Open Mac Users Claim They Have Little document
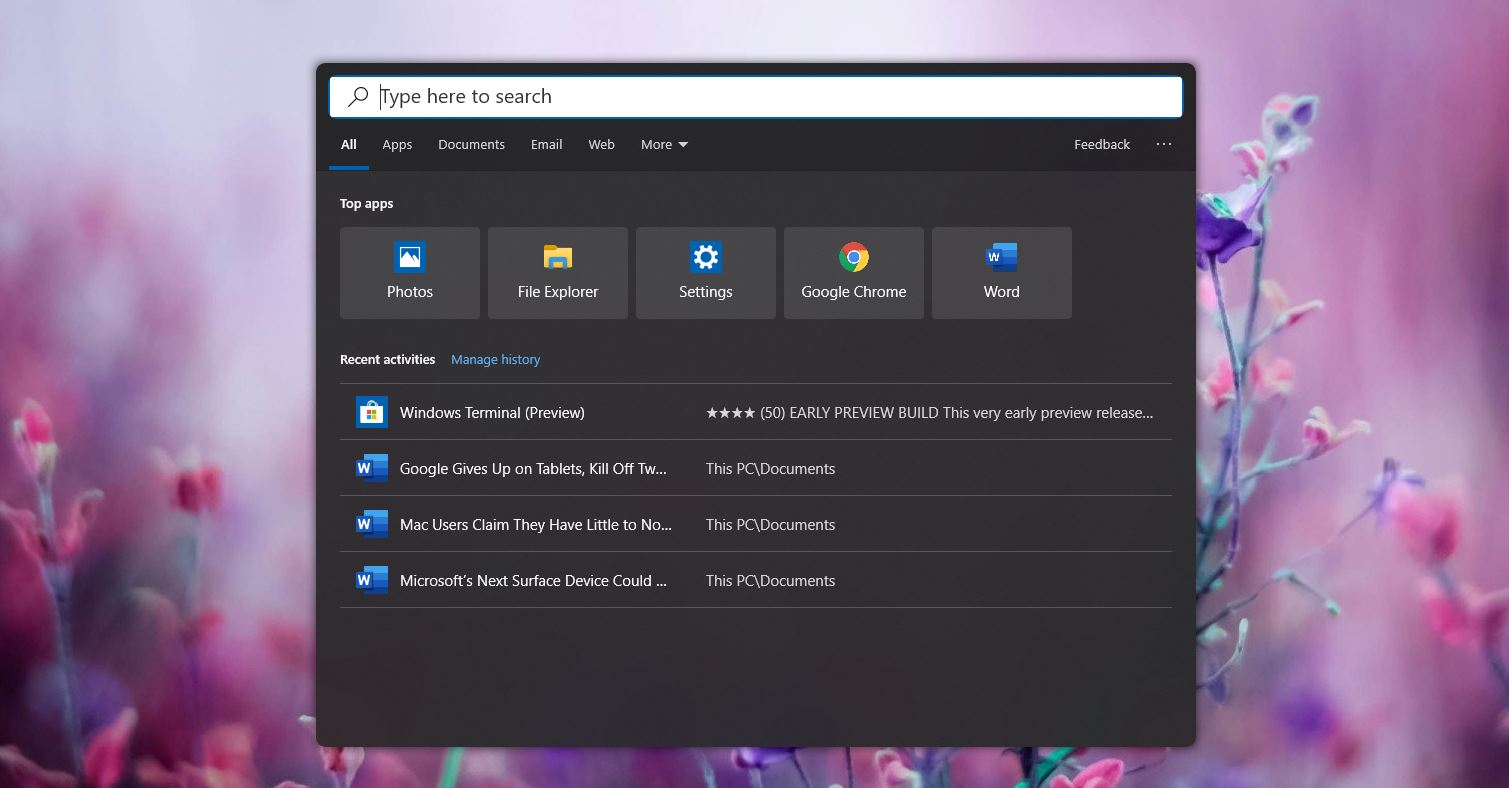This screenshot has width=1509, height=788. [756, 524]
